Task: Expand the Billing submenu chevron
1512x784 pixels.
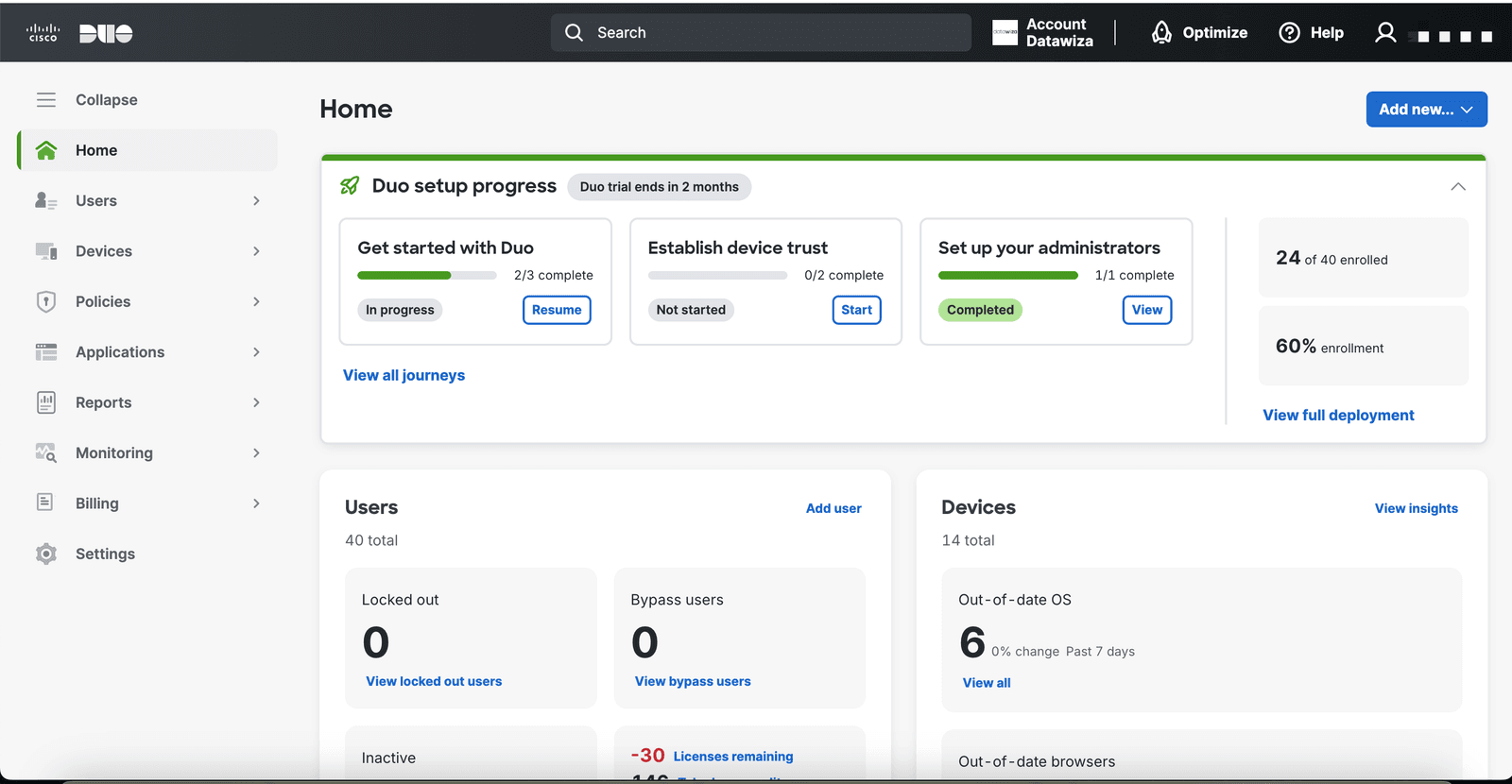Action: pyautogui.click(x=256, y=503)
